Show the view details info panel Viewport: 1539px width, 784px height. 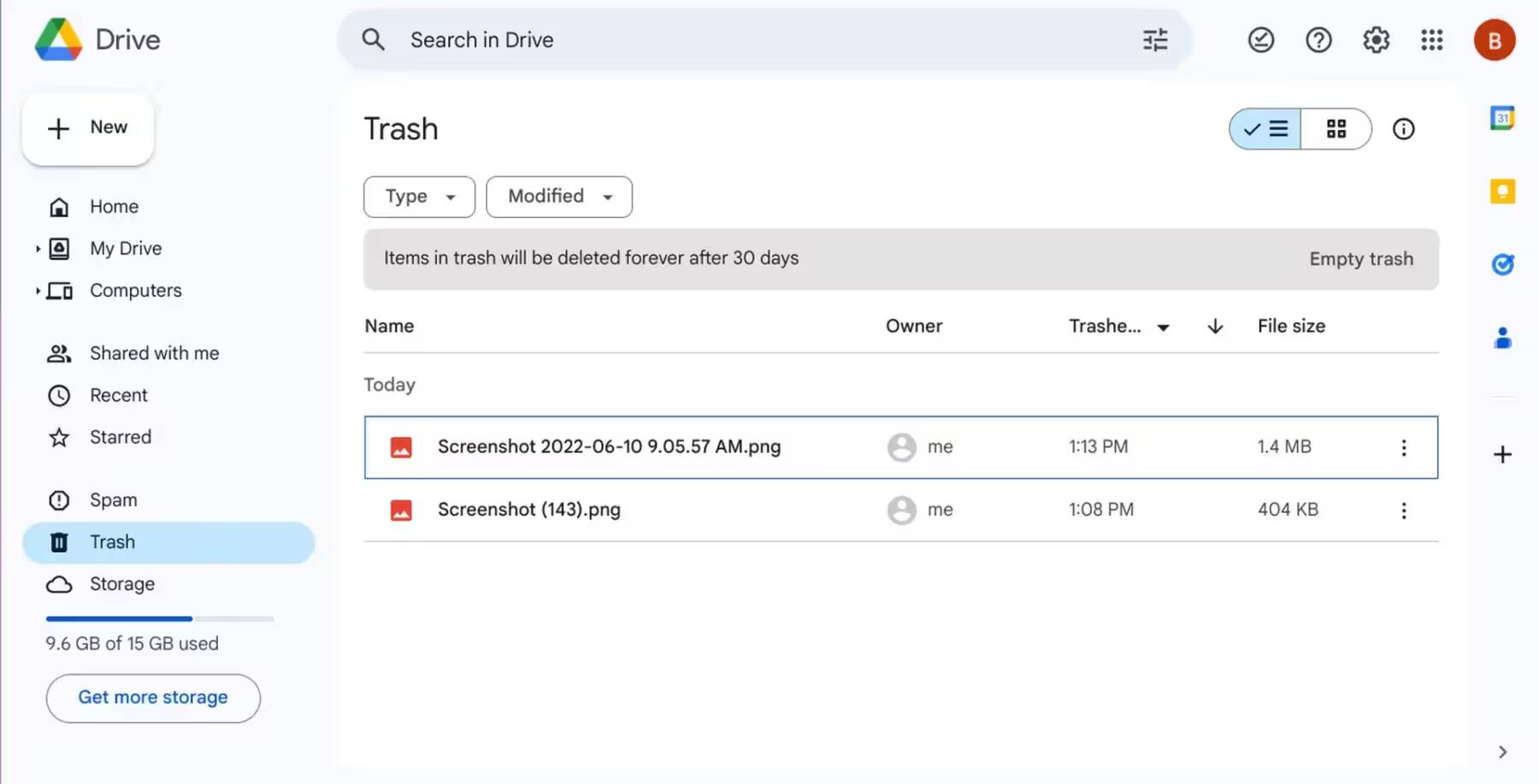[1403, 129]
